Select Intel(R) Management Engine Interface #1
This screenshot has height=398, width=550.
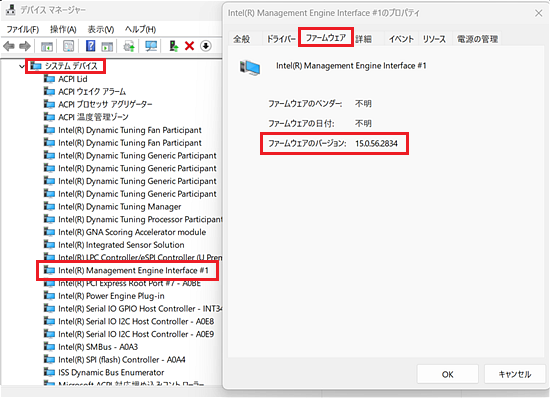click(x=133, y=270)
